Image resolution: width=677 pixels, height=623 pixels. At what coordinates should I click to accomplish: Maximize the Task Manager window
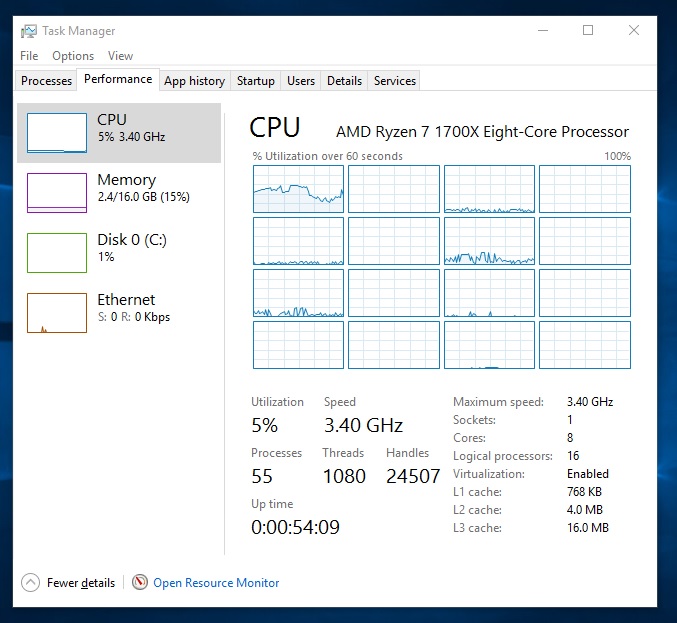[588, 30]
